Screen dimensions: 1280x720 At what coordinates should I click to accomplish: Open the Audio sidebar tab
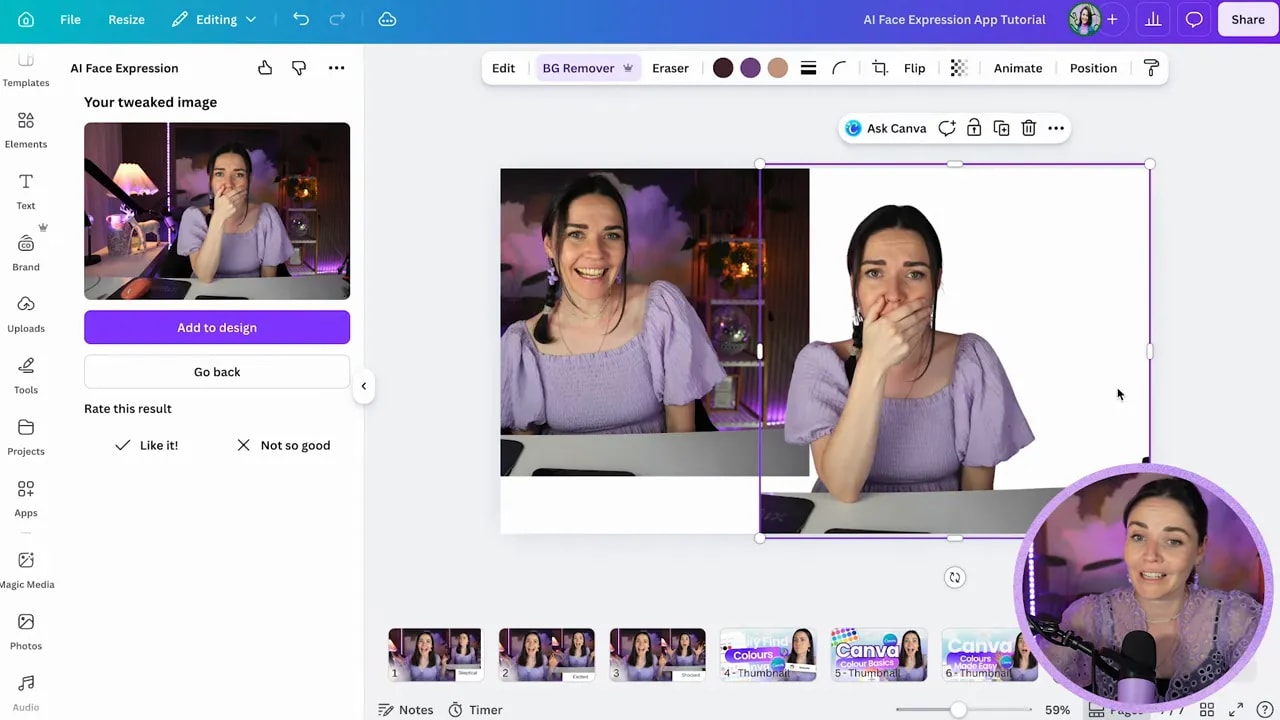(x=26, y=692)
